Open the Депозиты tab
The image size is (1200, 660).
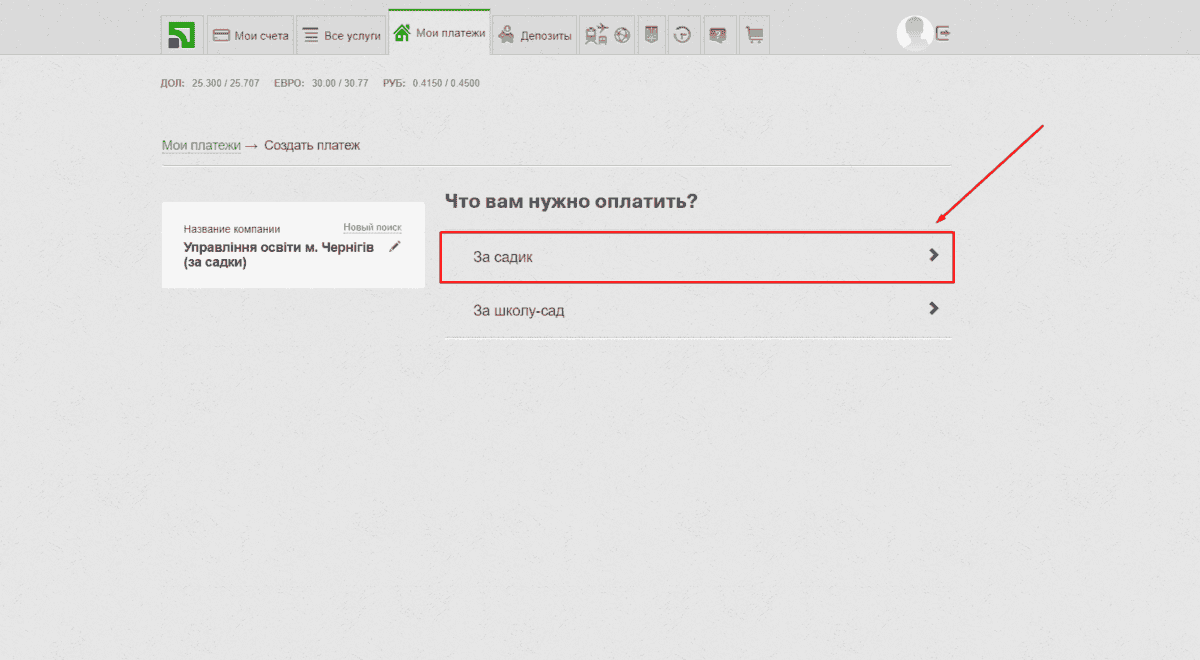(534, 35)
